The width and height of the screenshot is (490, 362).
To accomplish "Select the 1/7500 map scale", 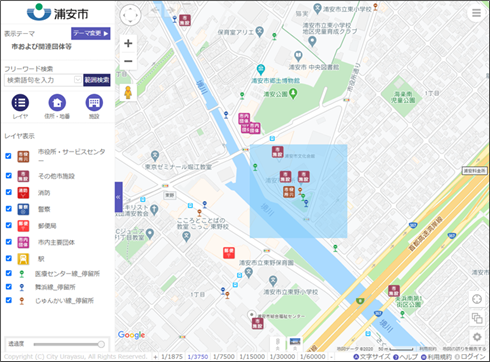I will 224,357.
